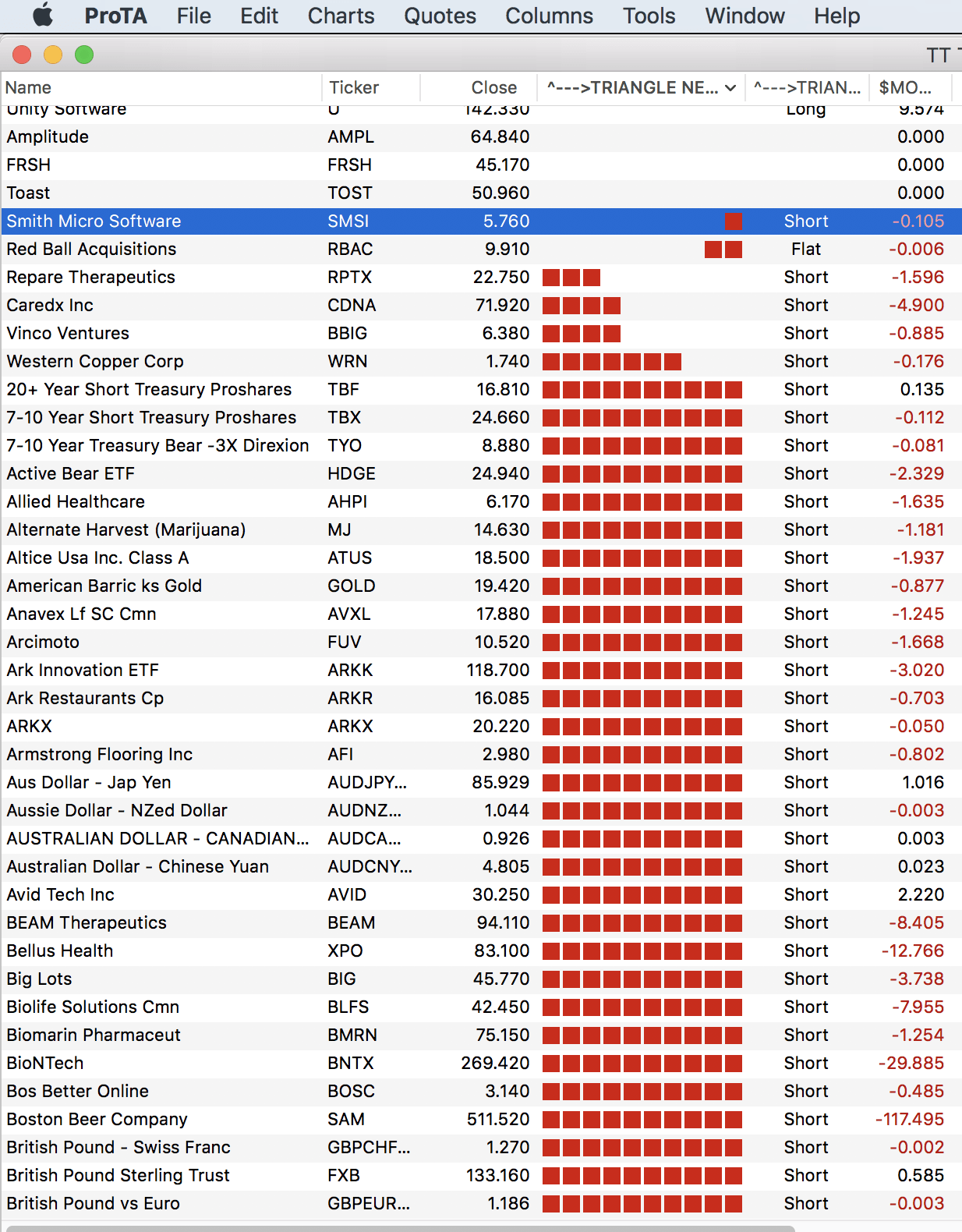Select Alternate Harvest (Marijuana) row
This screenshot has width=962, height=1232.
pyautogui.click(x=481, y=530)
